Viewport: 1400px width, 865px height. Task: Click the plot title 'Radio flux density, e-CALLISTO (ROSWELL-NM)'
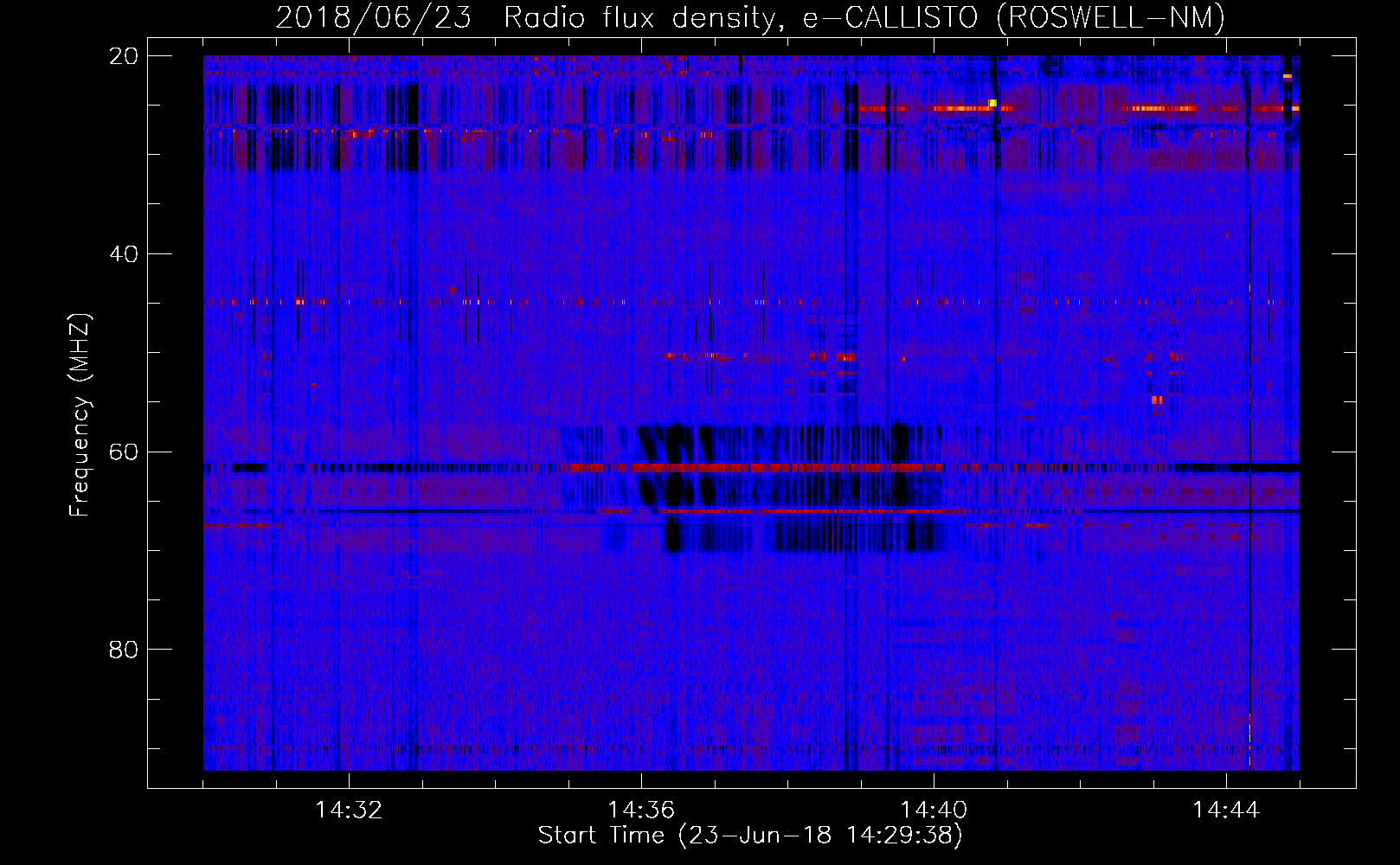(x=864, y=17)
